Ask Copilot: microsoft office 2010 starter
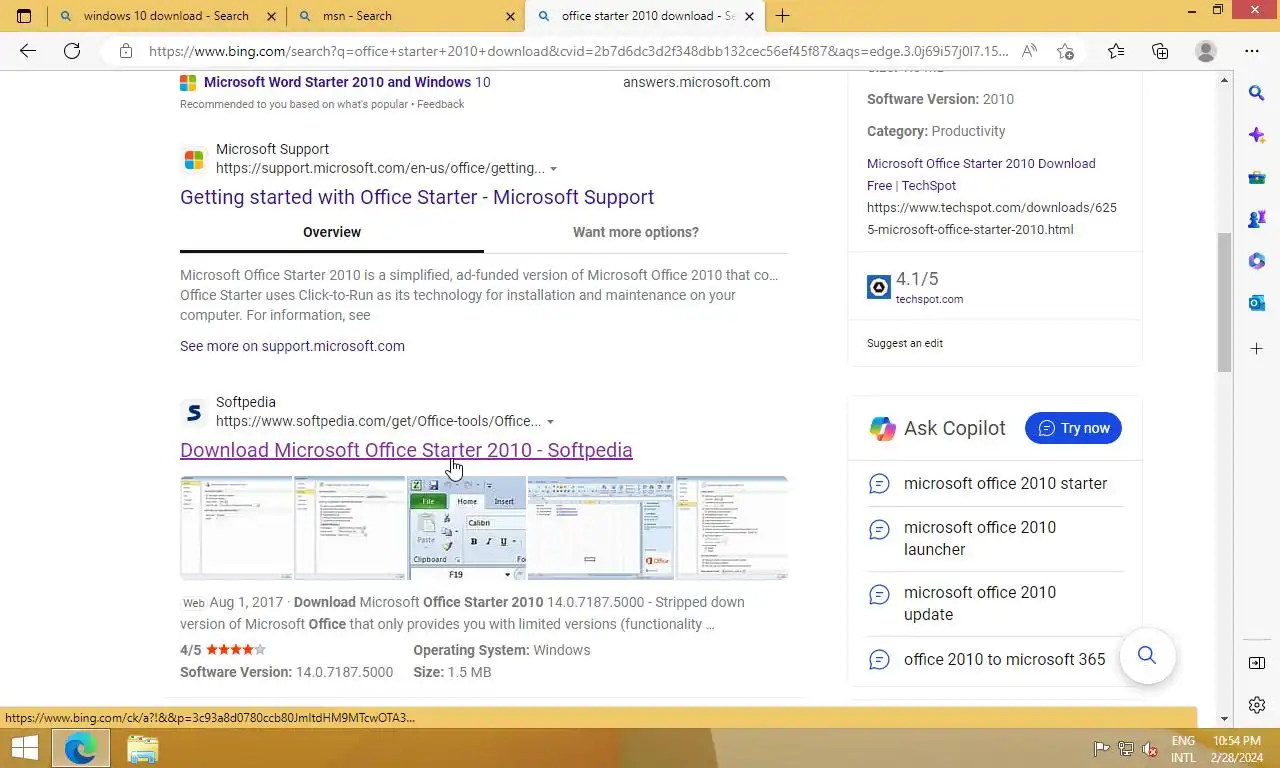Screen dimensions: 1280x768 [1005, 483]
